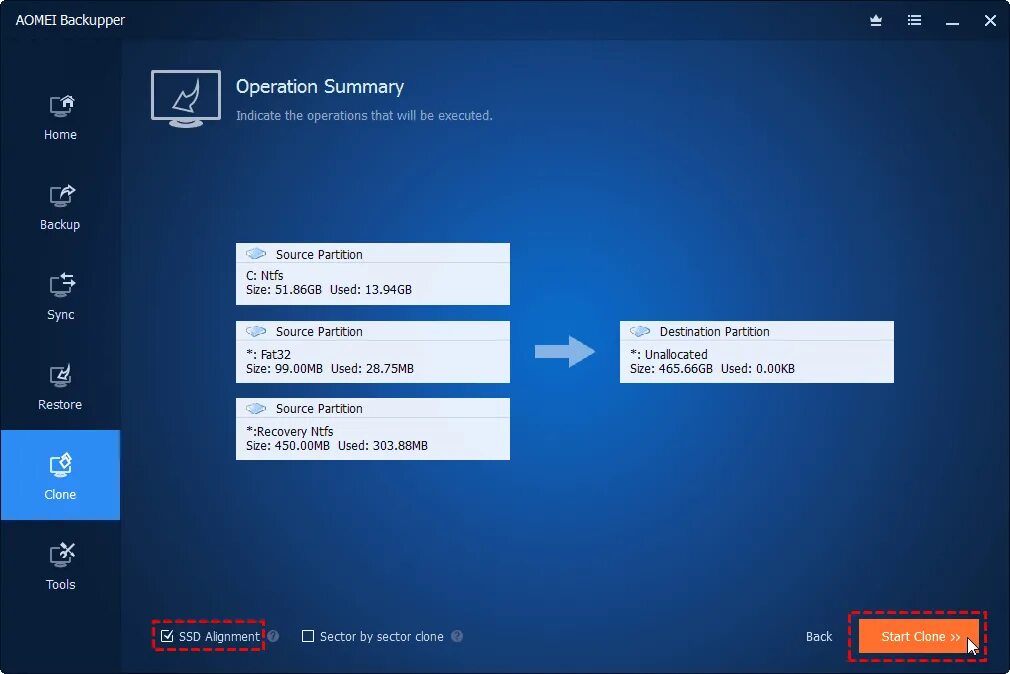The height and width of the screenshot is (674, 1010).
Task: Click the Back button
Action: (x=819, y=637)
